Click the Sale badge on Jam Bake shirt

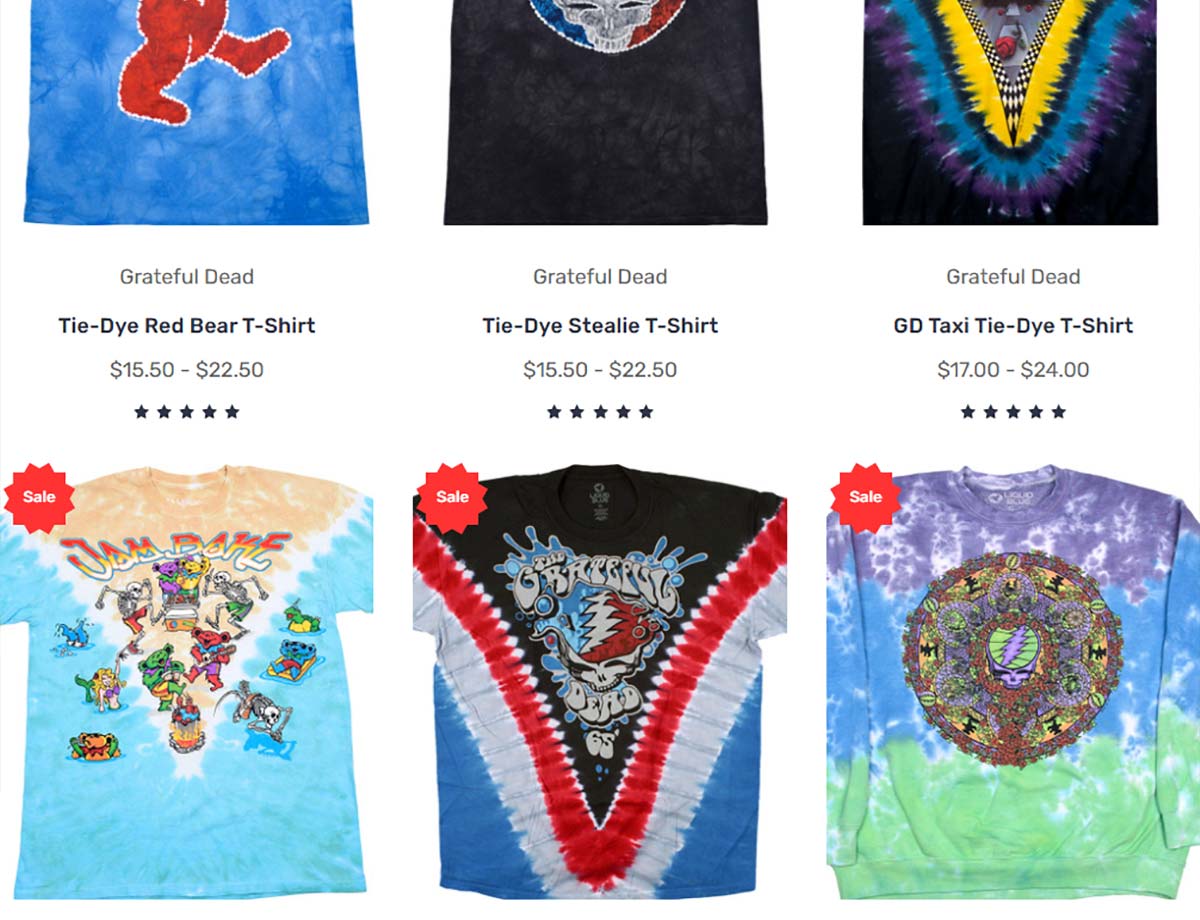coord(39,497)
